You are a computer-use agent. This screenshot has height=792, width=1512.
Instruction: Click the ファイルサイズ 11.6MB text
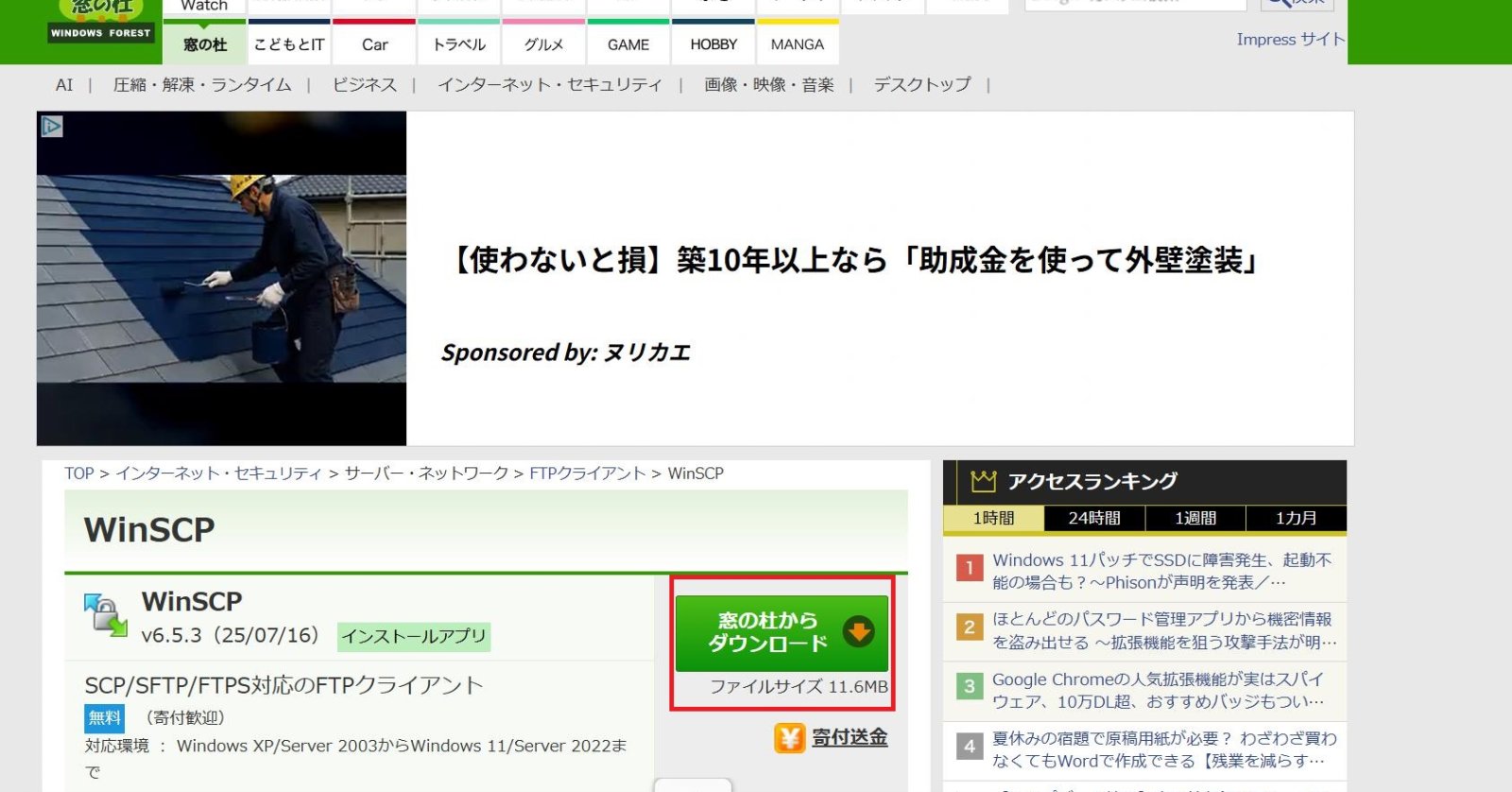coord(799,687)
